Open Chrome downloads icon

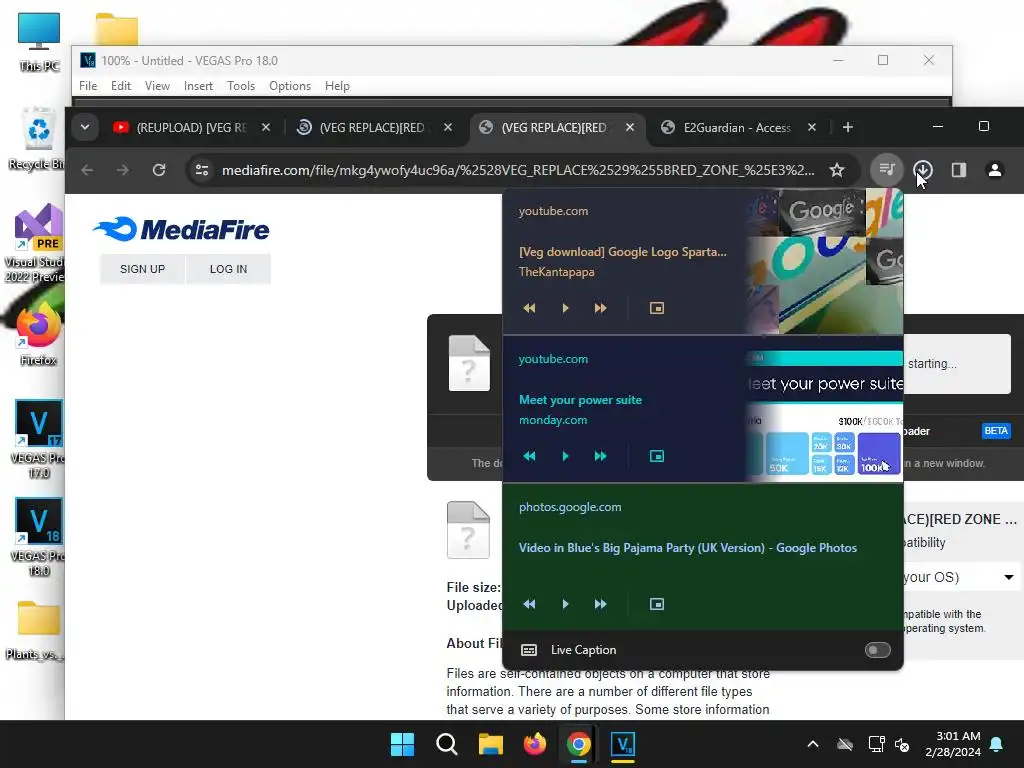923,170
